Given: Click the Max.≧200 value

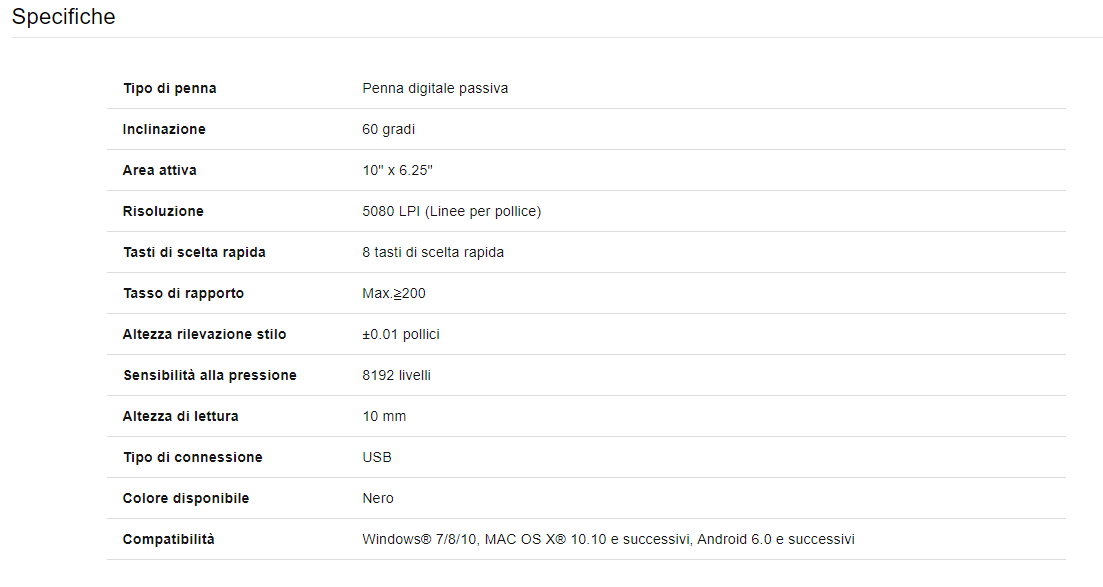Looking at the screenshot, I should coord(394,293).
